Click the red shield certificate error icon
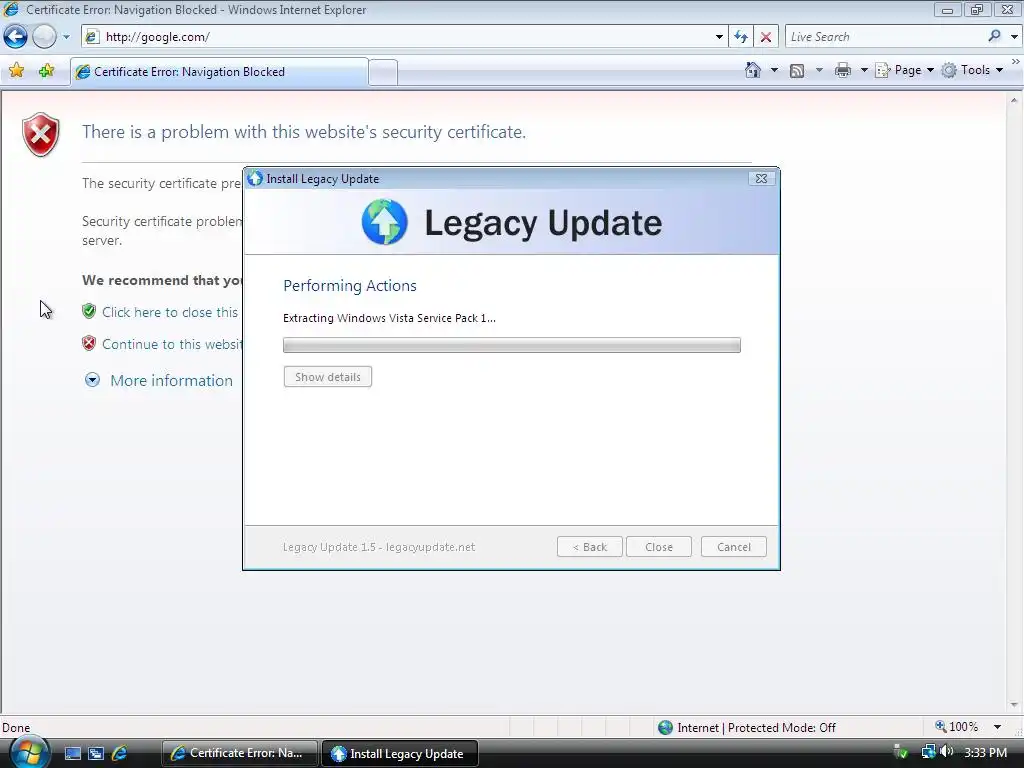Viewport: 1024px width, 768px height. [x=40, y=135]
